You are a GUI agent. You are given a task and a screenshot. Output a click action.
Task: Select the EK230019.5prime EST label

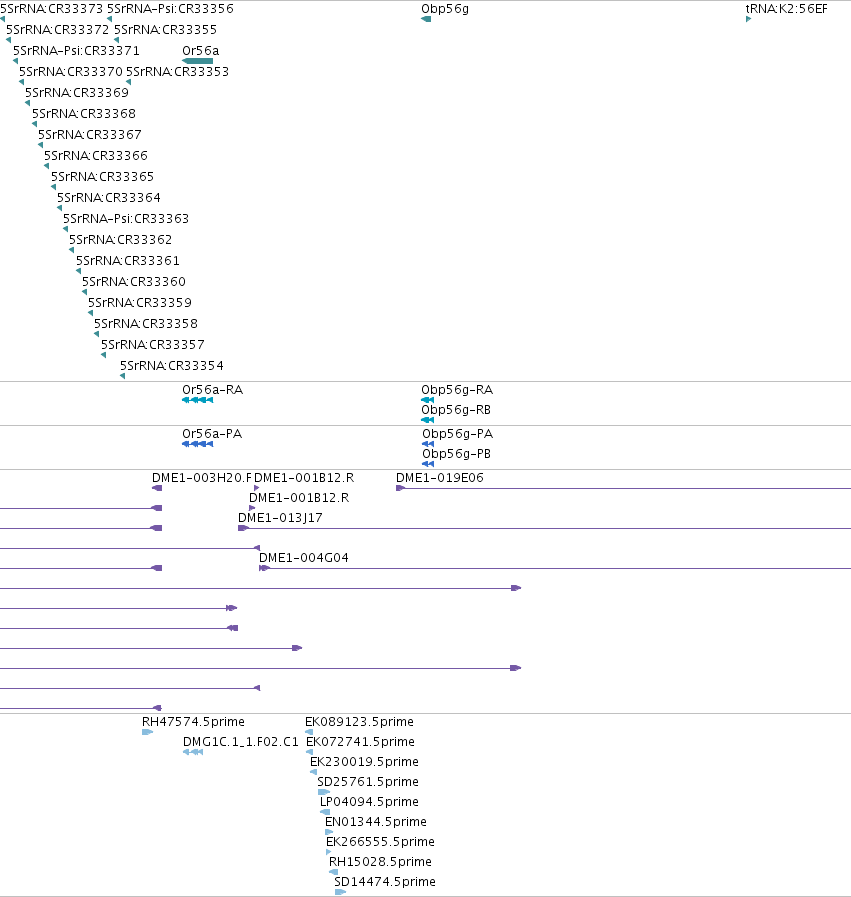pyautogui.click(x=364, y=762)
